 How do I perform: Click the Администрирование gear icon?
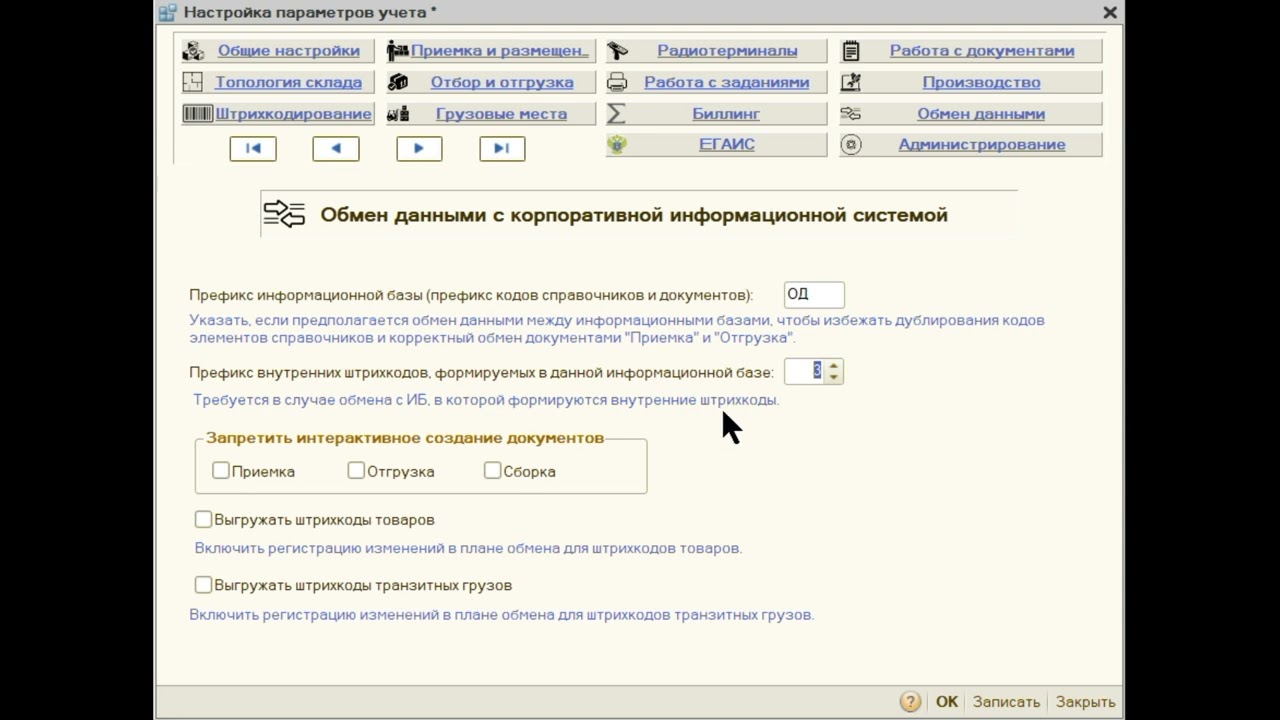pos(851,144)
